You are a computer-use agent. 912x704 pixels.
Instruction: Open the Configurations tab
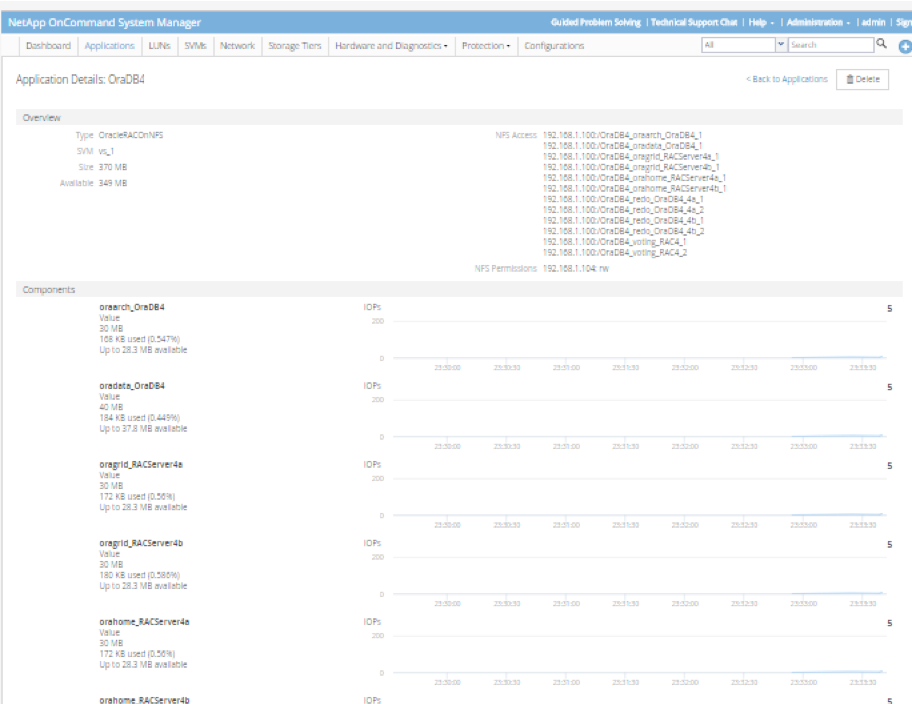click(x=554, y=45)
